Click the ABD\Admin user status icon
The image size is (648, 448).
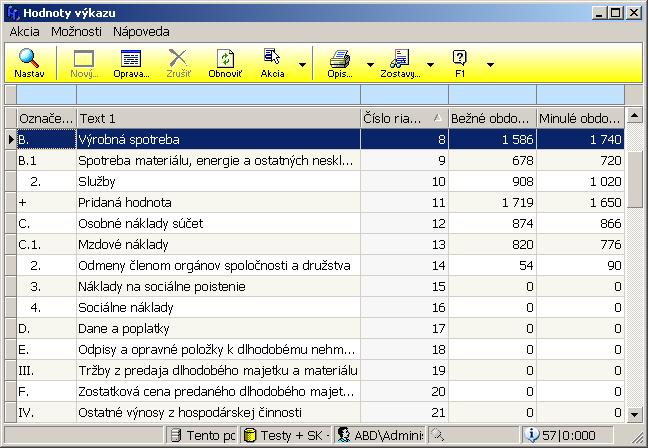pos(343,435)
